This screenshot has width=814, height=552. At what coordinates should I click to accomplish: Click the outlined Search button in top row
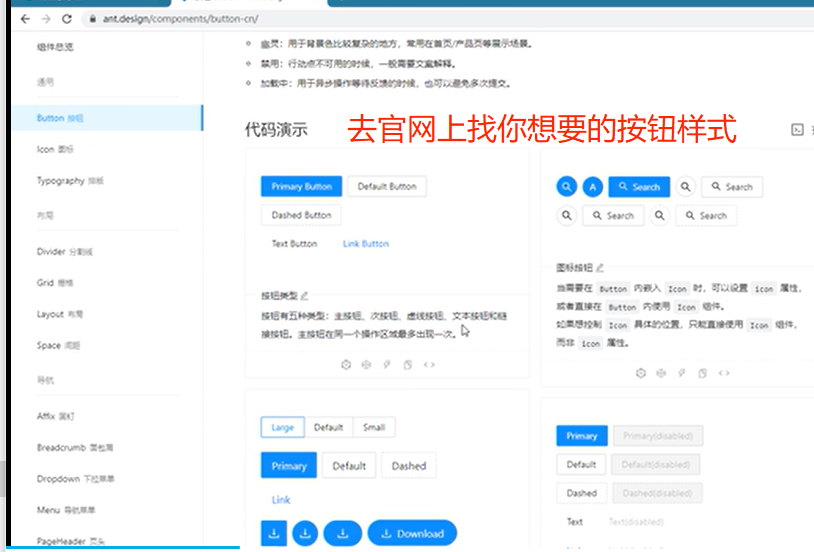732,186
